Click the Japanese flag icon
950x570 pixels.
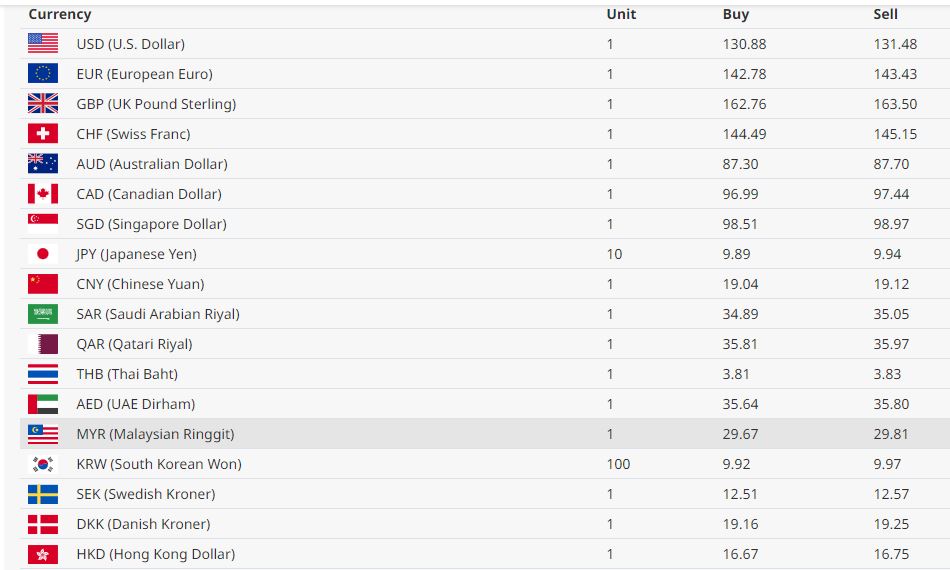coord(42,254)
